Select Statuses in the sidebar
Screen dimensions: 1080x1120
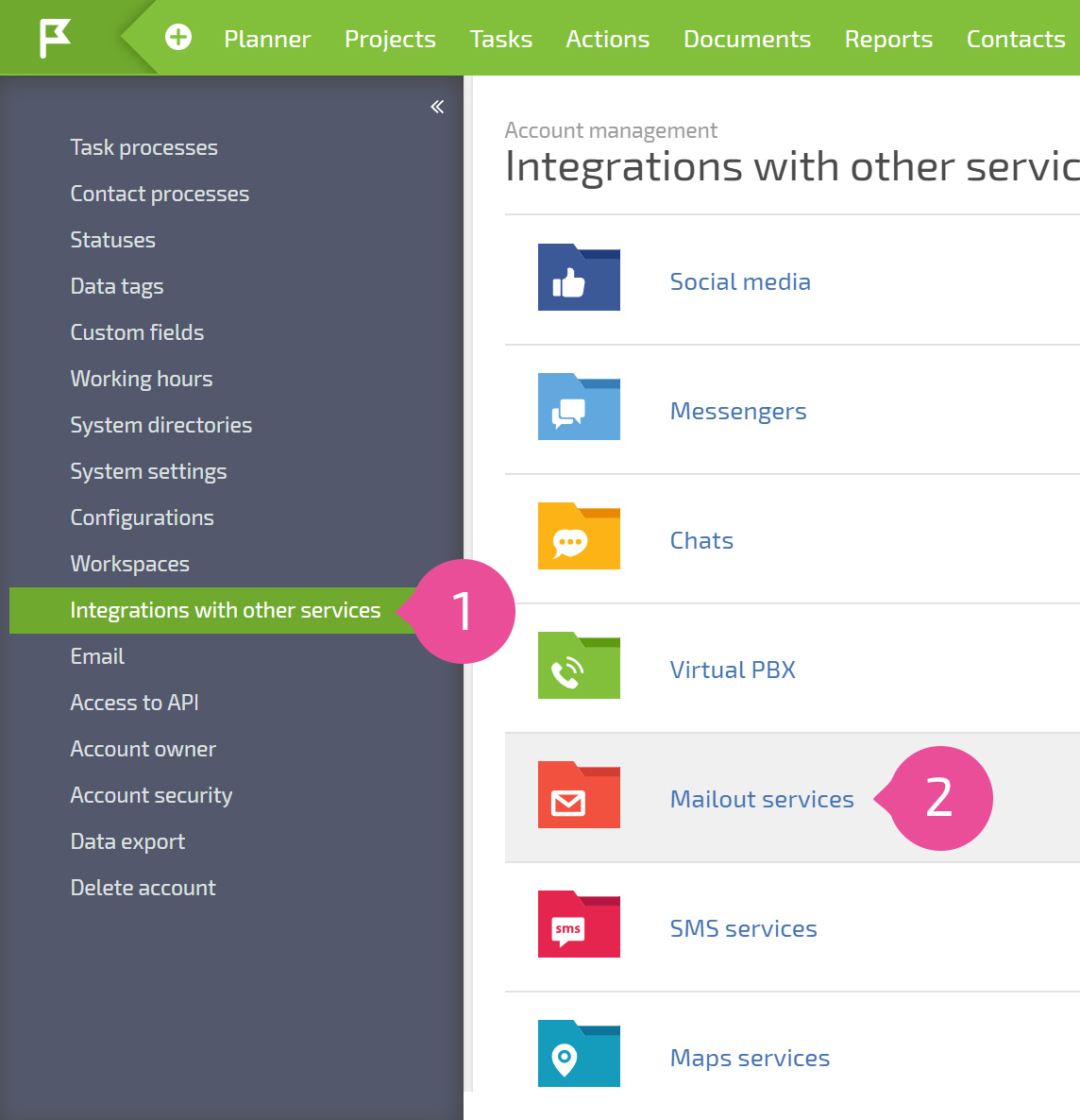tap(112, 239)
